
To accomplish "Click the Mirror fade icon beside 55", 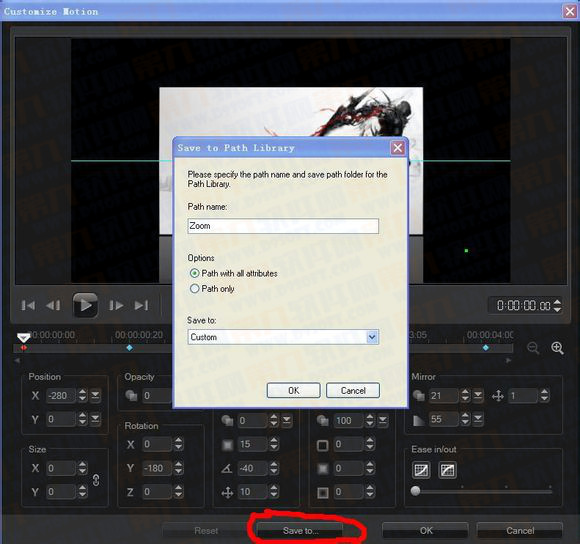I will (418, 420).
